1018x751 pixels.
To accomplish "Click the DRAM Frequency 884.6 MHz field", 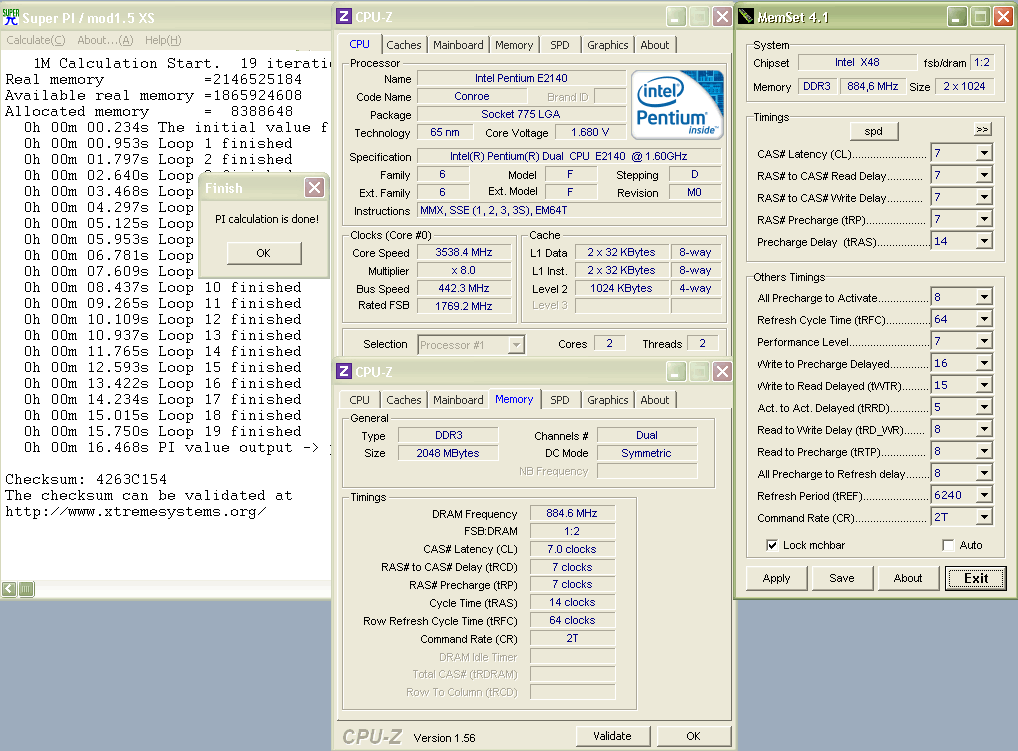I will pyautogui.click(x=572, y=513).
